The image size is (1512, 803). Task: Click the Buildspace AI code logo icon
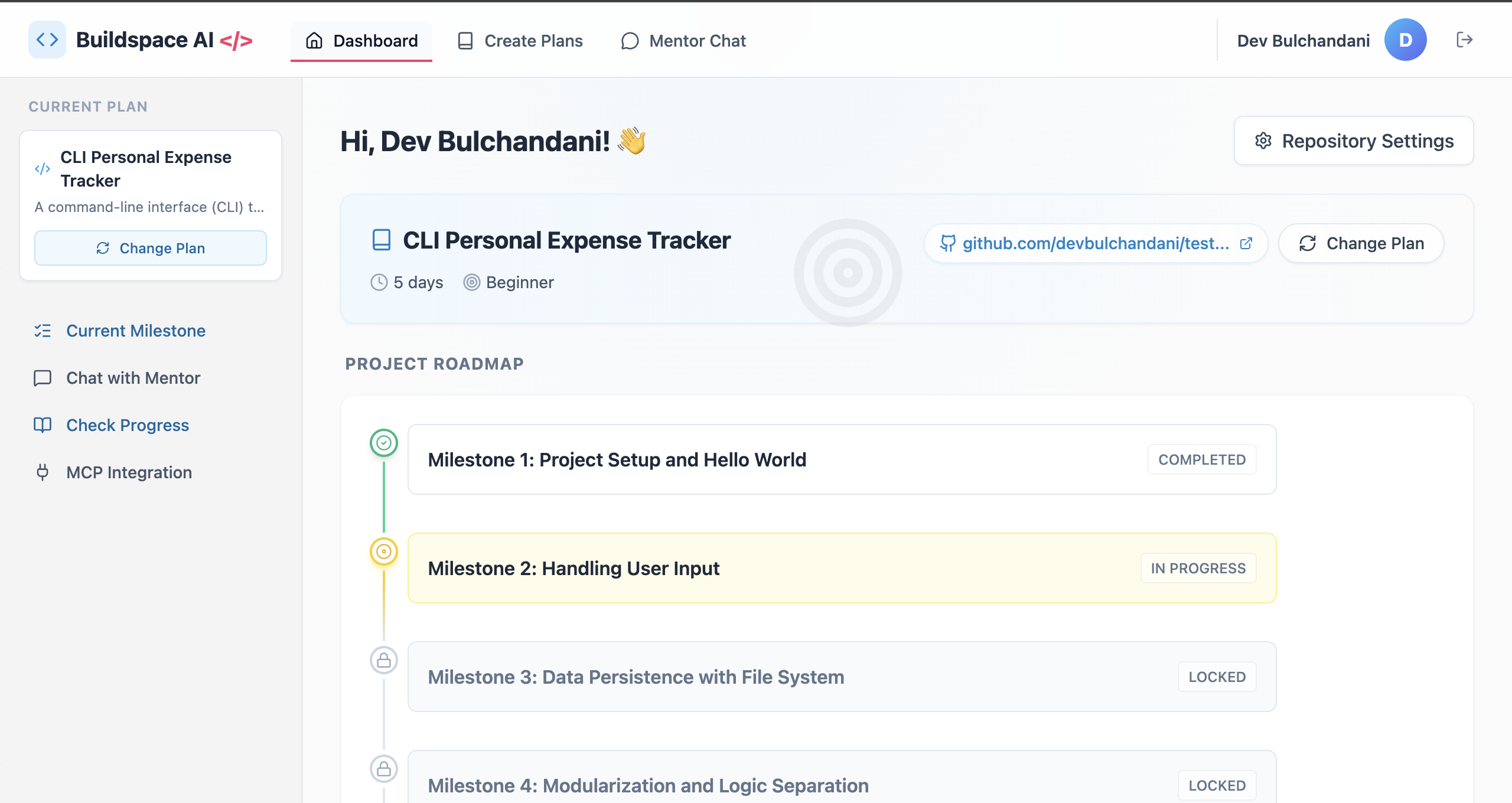pyautogui.click(x=47, y=40)
